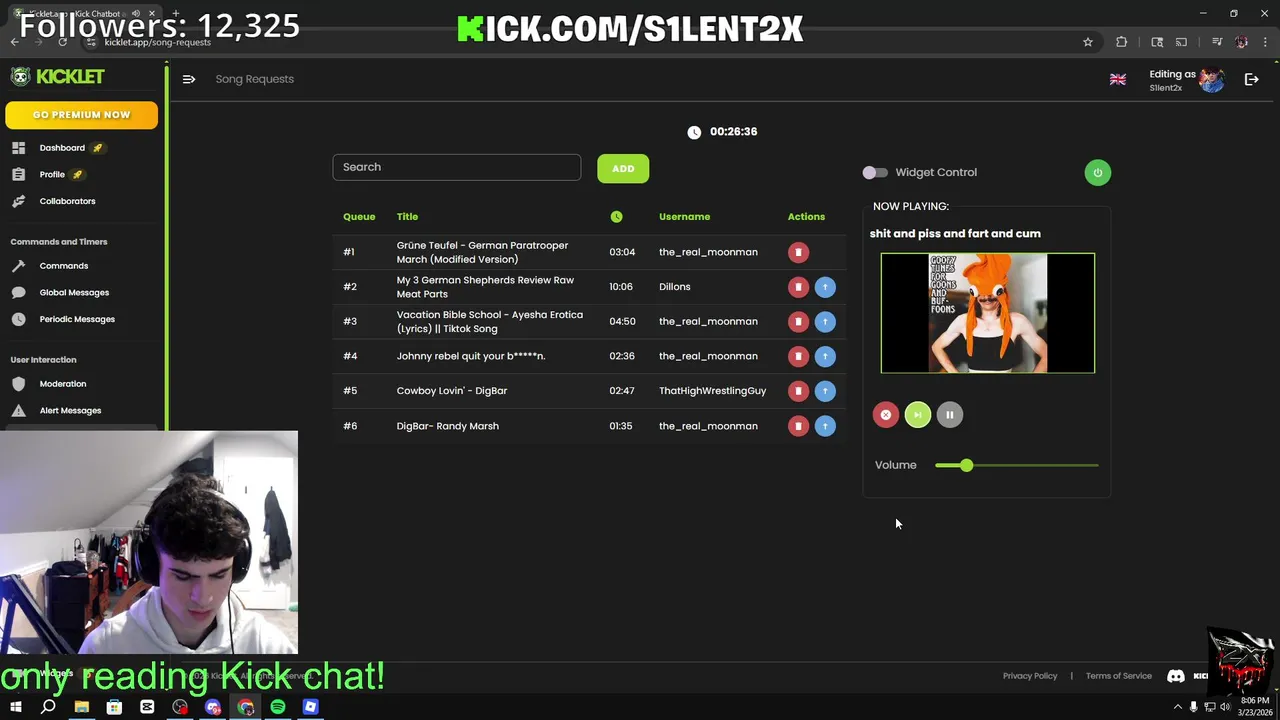Click the 00:26:36 total queue time

click(733, 132)
